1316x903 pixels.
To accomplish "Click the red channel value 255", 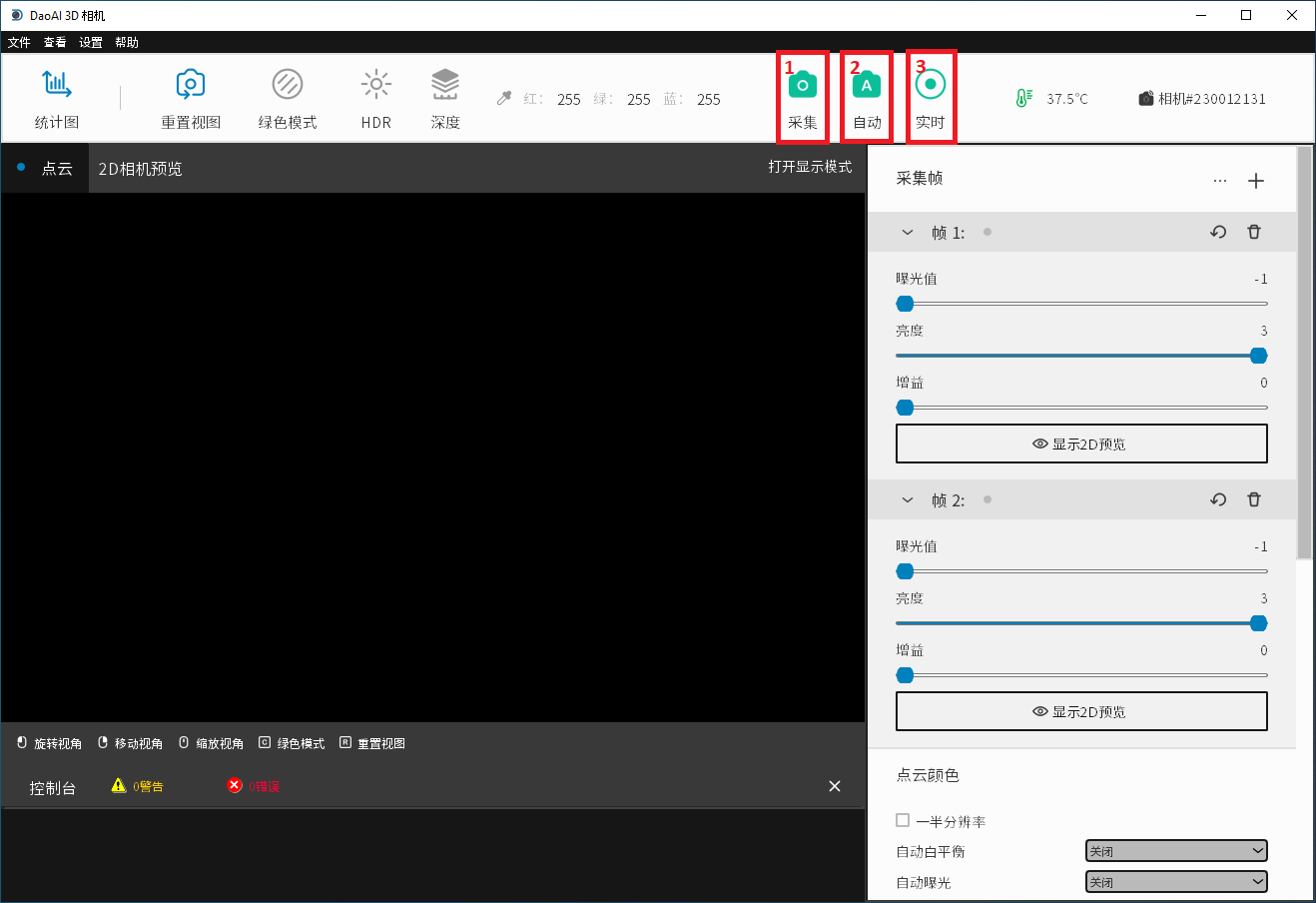I will [569, 99].
